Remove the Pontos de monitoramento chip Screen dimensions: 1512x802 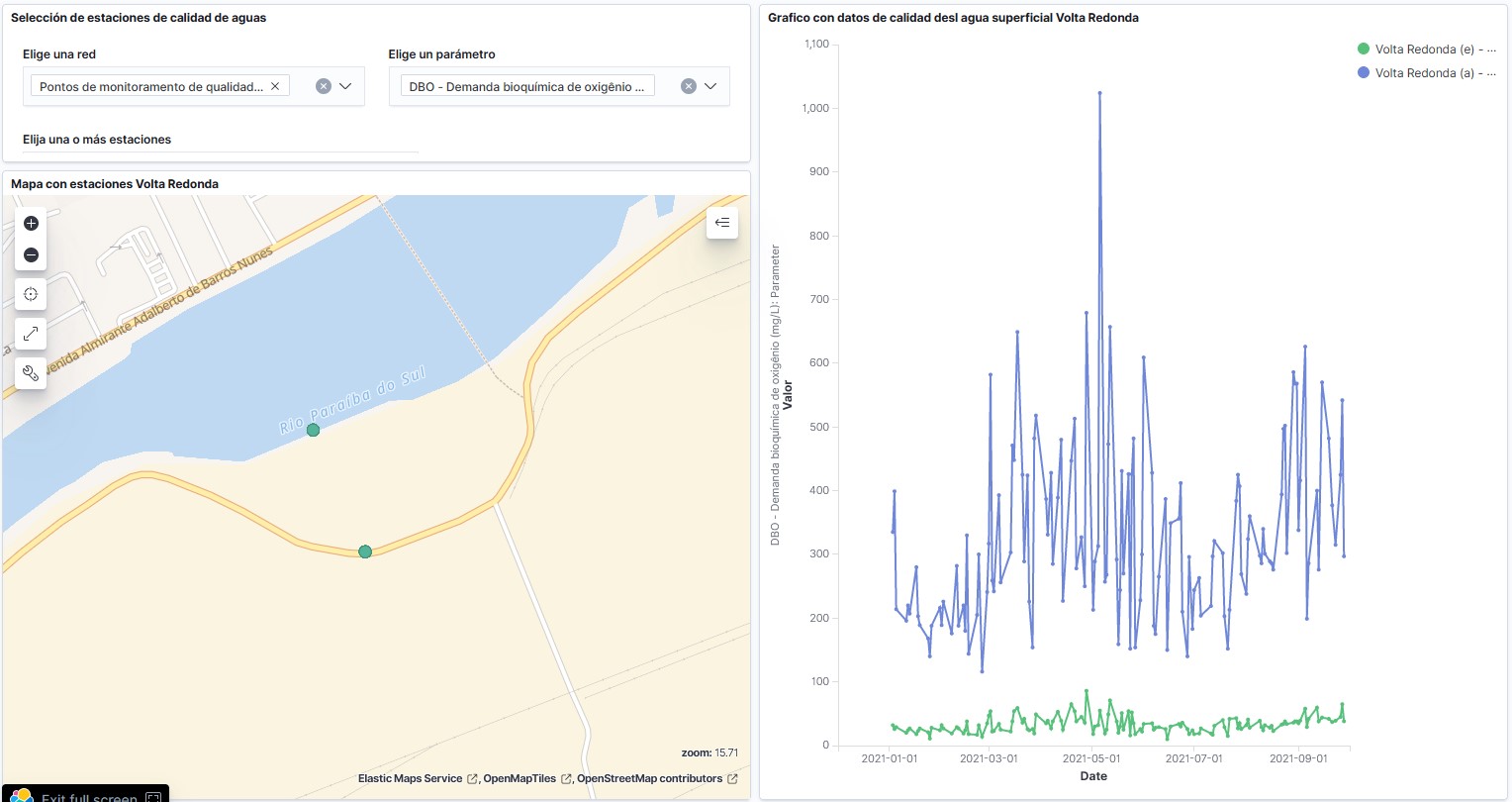[x=275, y=87]
